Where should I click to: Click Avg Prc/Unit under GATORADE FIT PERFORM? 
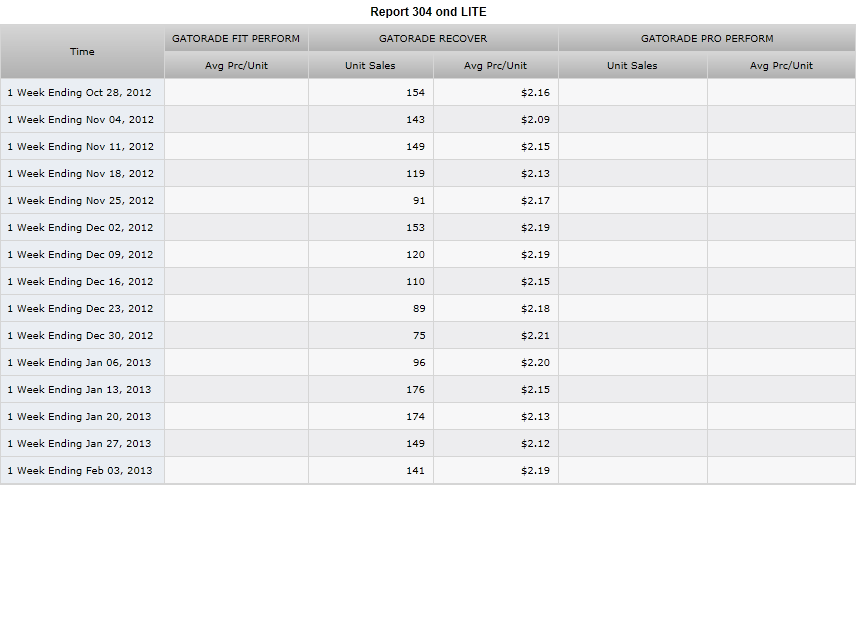(x=236, y=66)
